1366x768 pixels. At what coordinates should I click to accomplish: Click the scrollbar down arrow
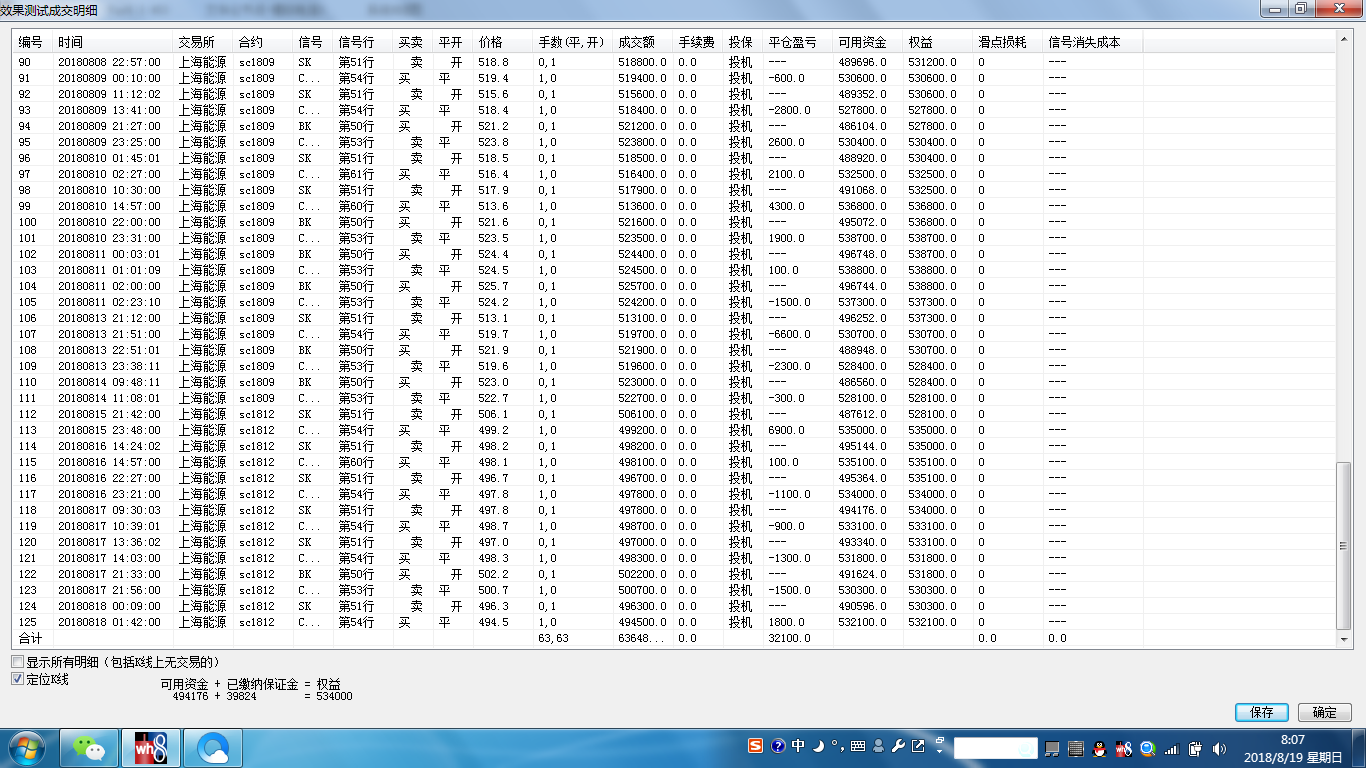tap(1345, 638)
